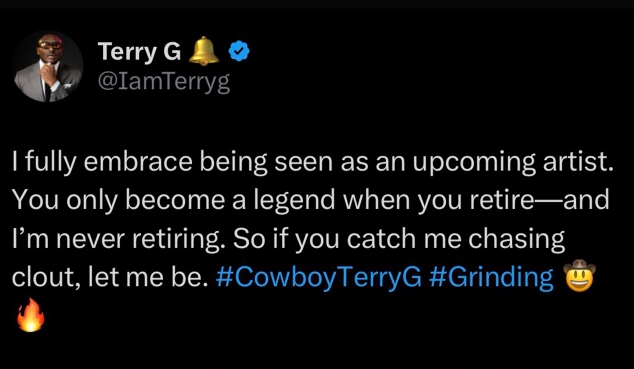Click the fire emoji below the tweet
This screenshot has width=634, height=369.
pos(30,316)
